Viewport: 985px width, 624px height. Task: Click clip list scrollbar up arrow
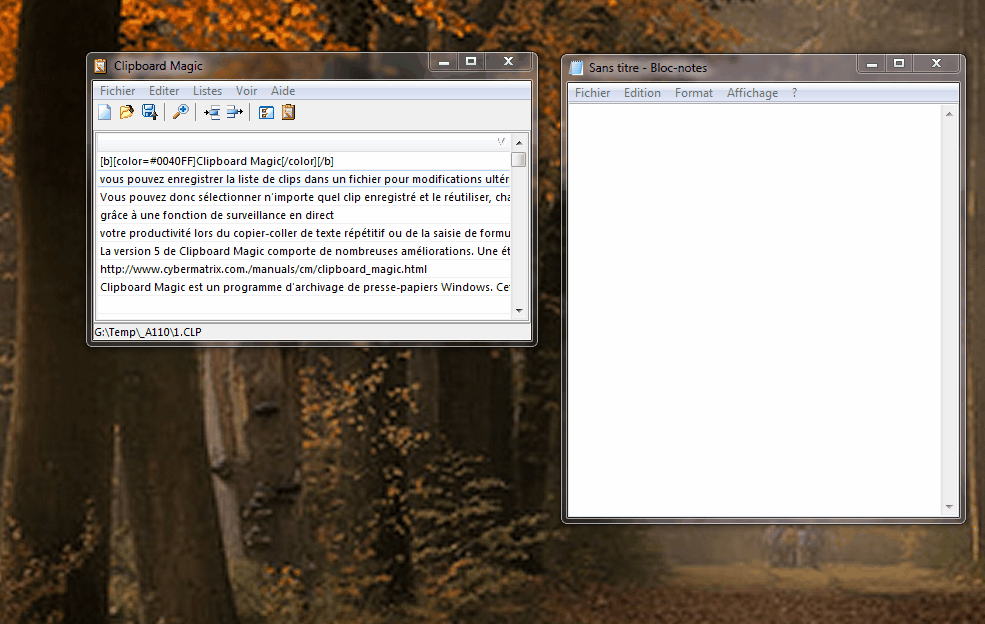pyautogui.click(x=519, y=143)
